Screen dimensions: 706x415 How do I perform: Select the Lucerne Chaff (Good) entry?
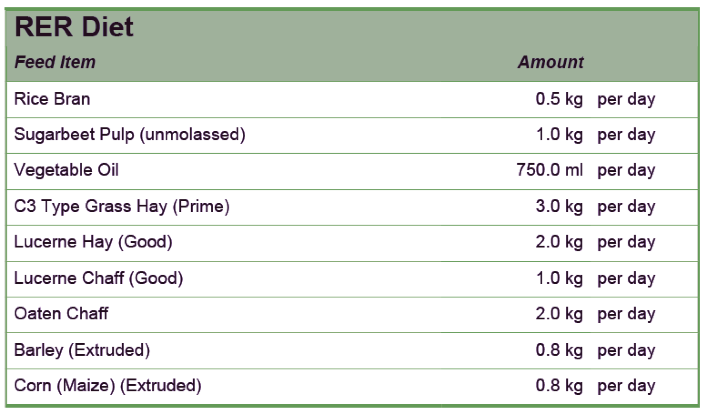pos(98,278)
